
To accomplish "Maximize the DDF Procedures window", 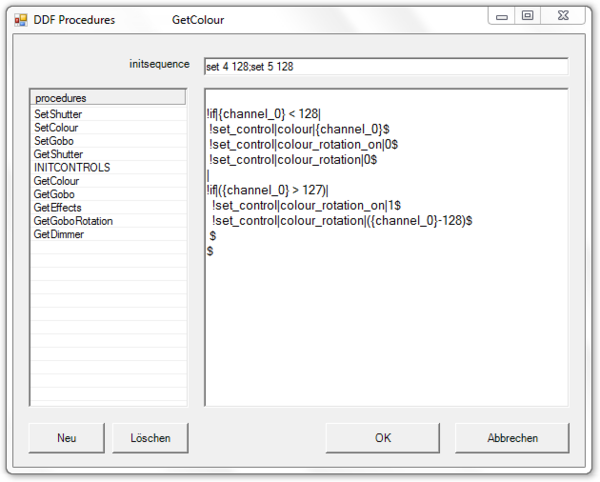I will pos(527,16).
